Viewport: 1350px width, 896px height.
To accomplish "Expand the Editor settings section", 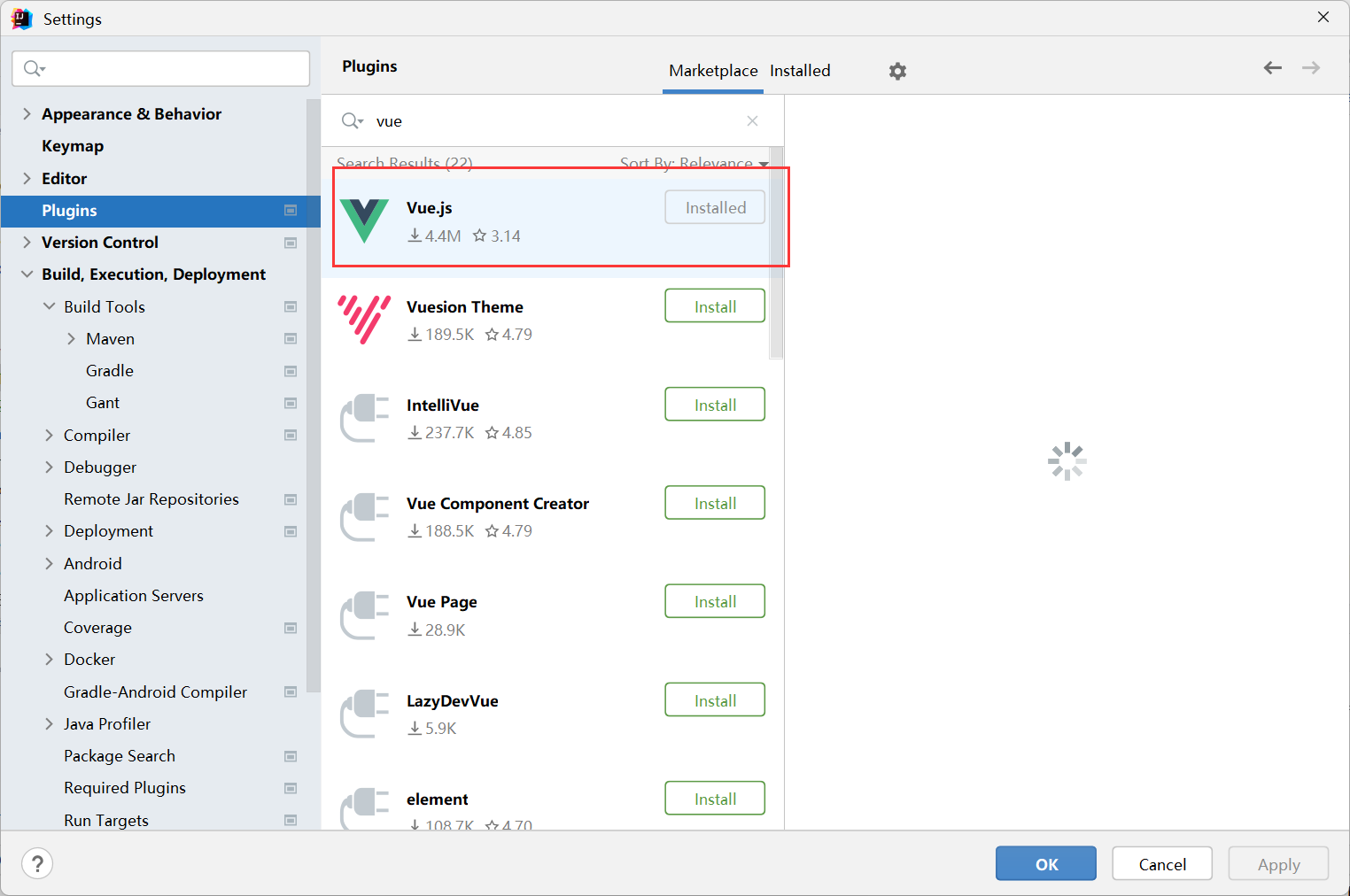I will [x=27, y=179].
